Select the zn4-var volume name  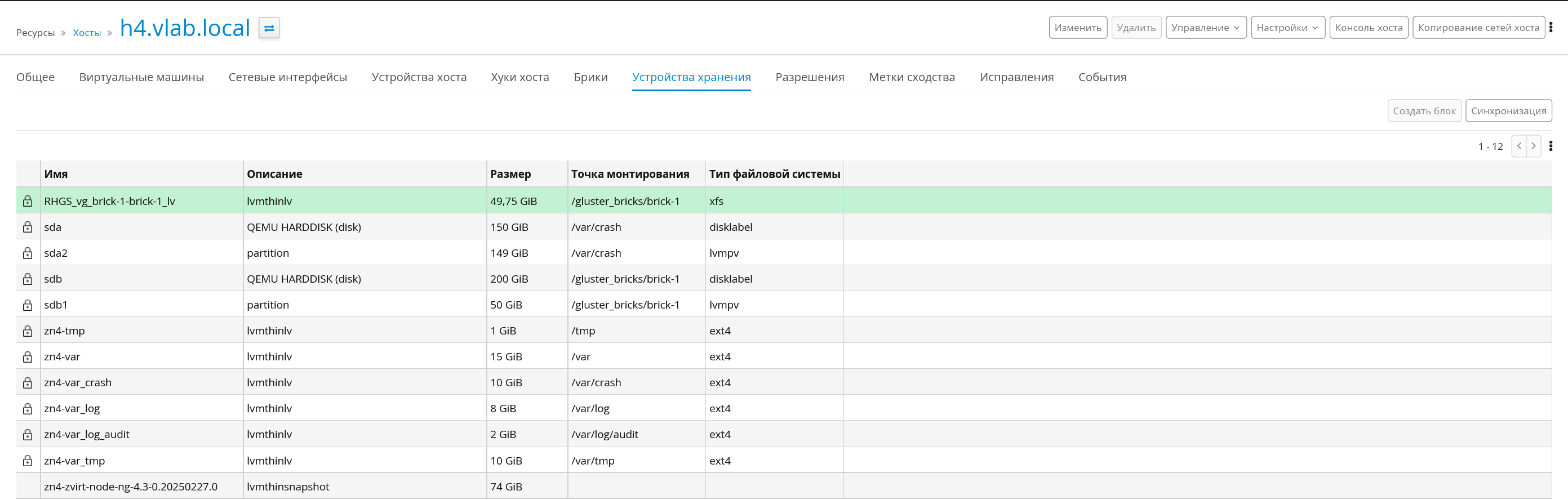pyautogui.click(x=62, y=357)
